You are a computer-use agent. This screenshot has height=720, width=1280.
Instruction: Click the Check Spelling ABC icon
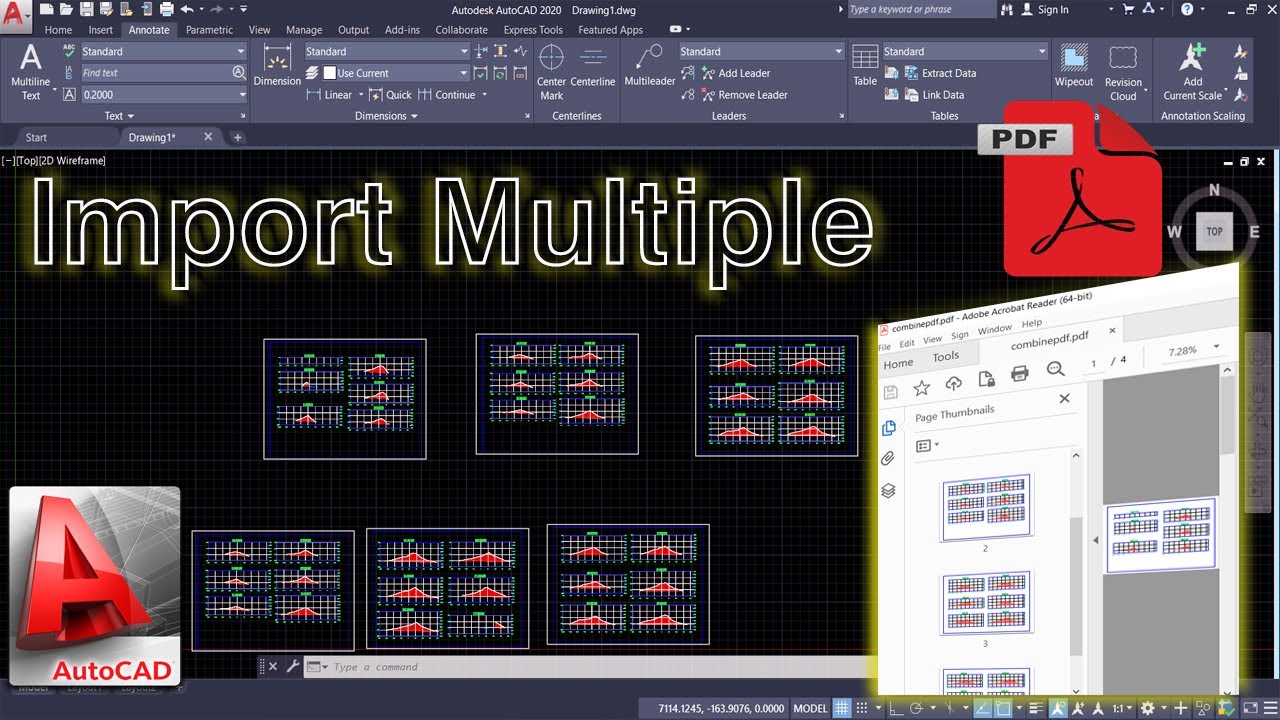pyautogui.click(x=69, y=50)
